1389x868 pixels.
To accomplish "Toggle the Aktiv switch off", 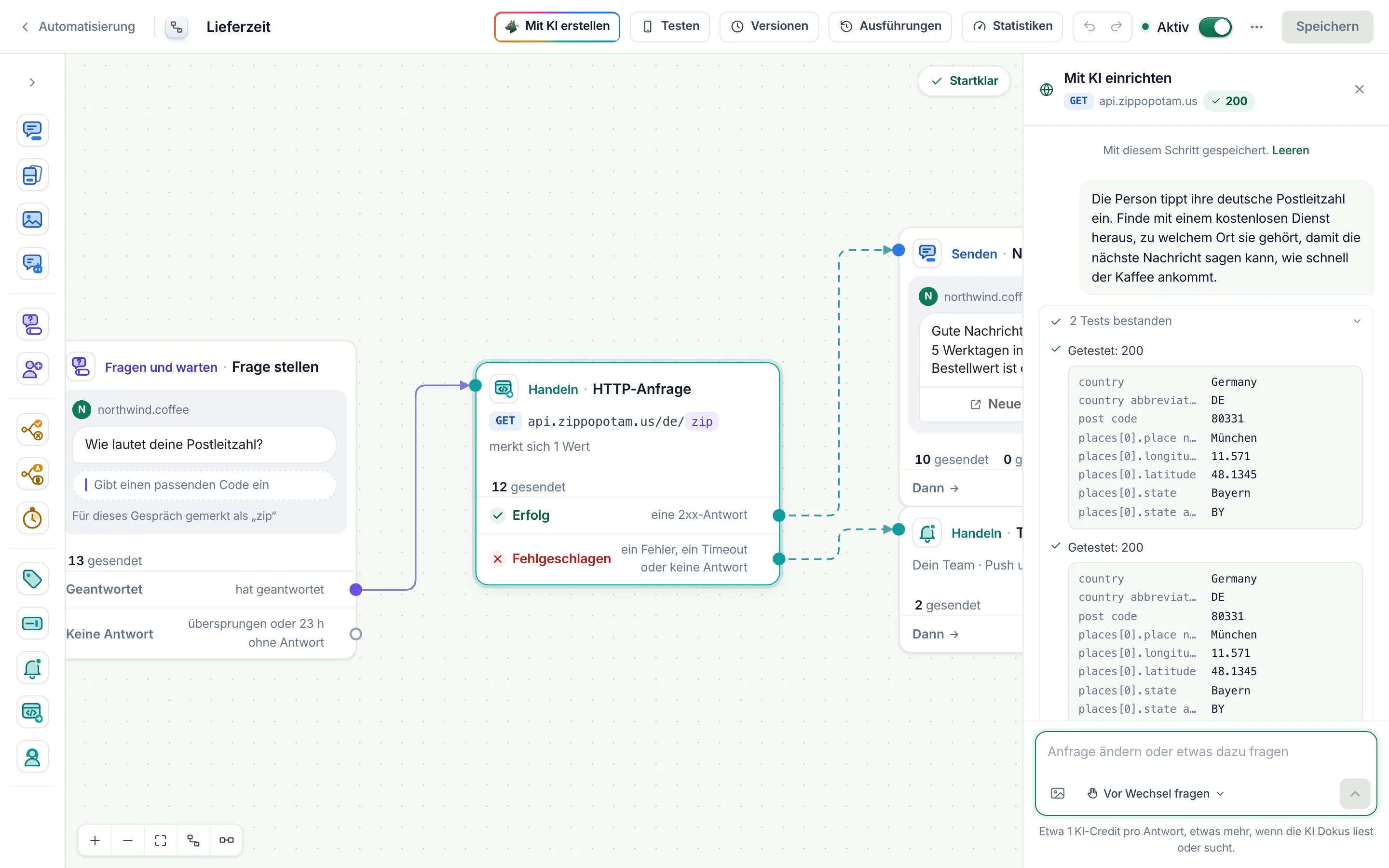I will [1215, 27].
